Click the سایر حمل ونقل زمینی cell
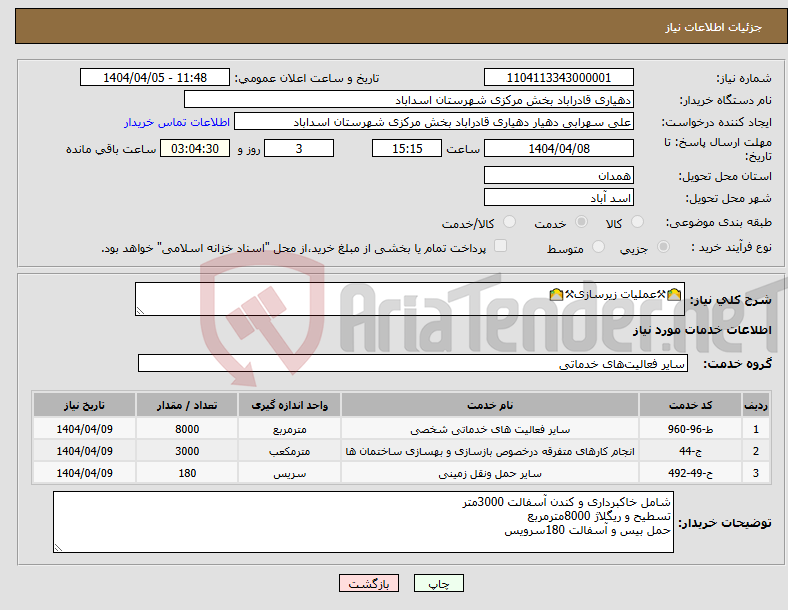 (490, 473)
